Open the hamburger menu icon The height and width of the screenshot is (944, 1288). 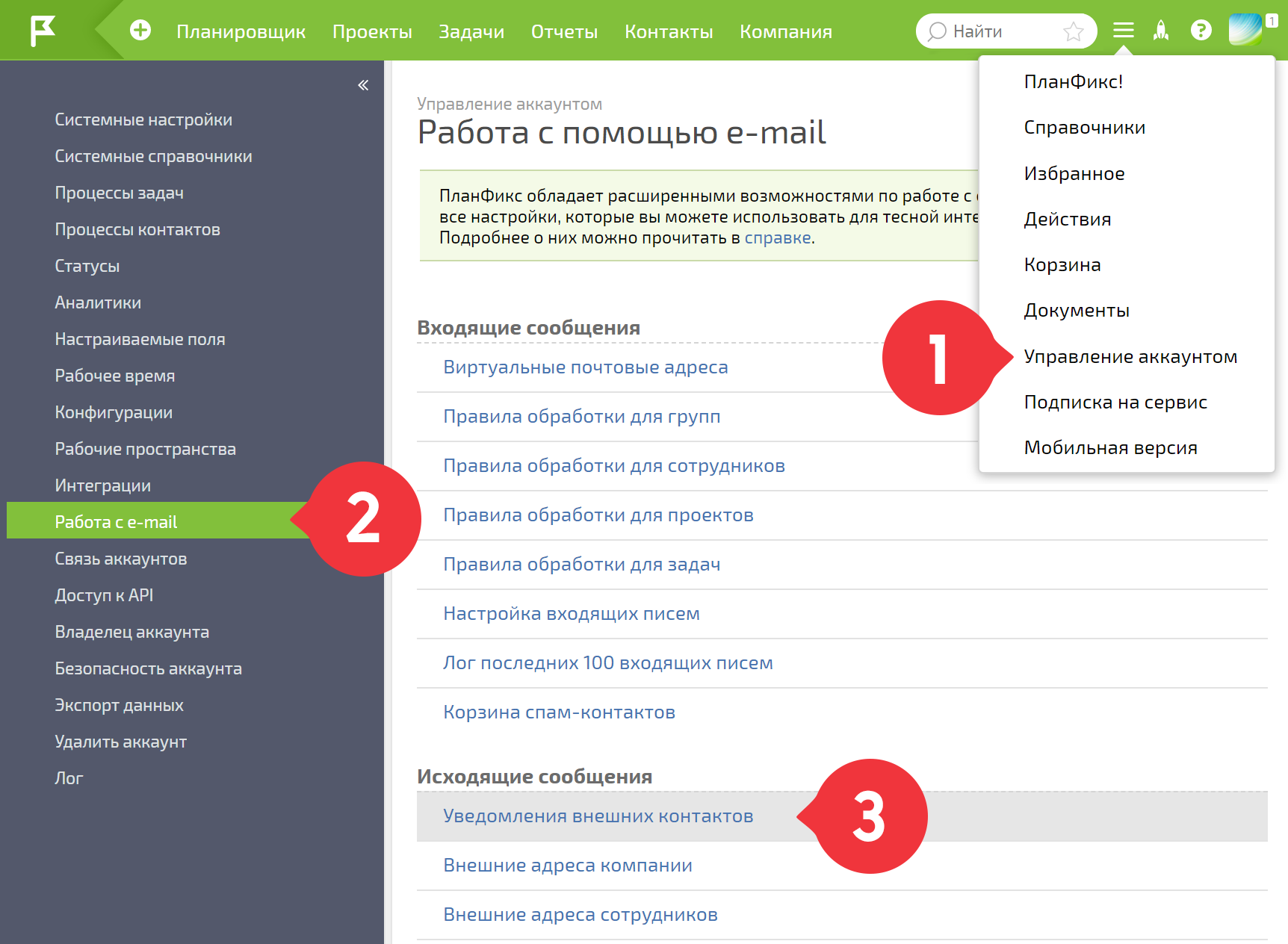click(x=1123, y=31)
